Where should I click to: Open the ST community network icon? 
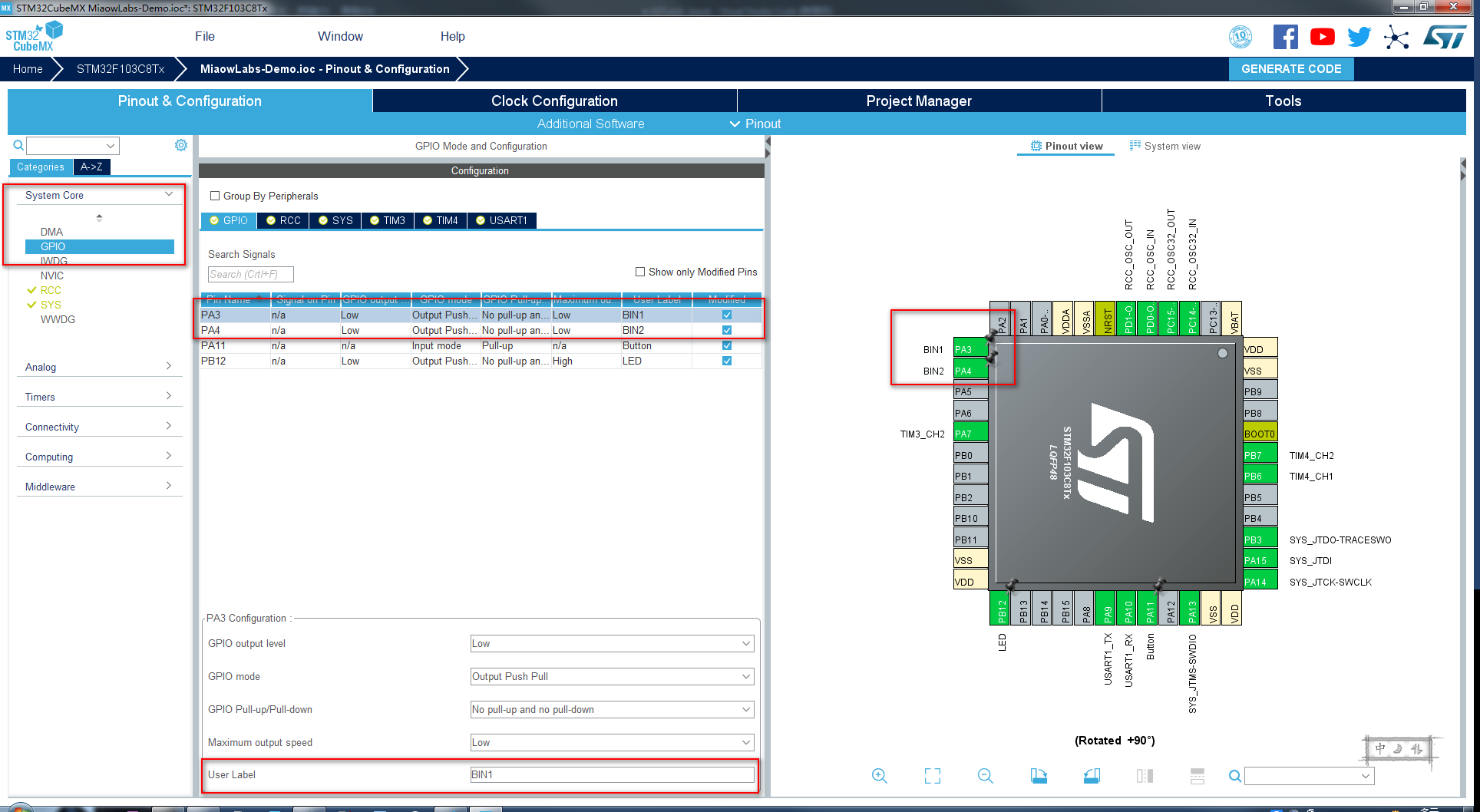1396,37
